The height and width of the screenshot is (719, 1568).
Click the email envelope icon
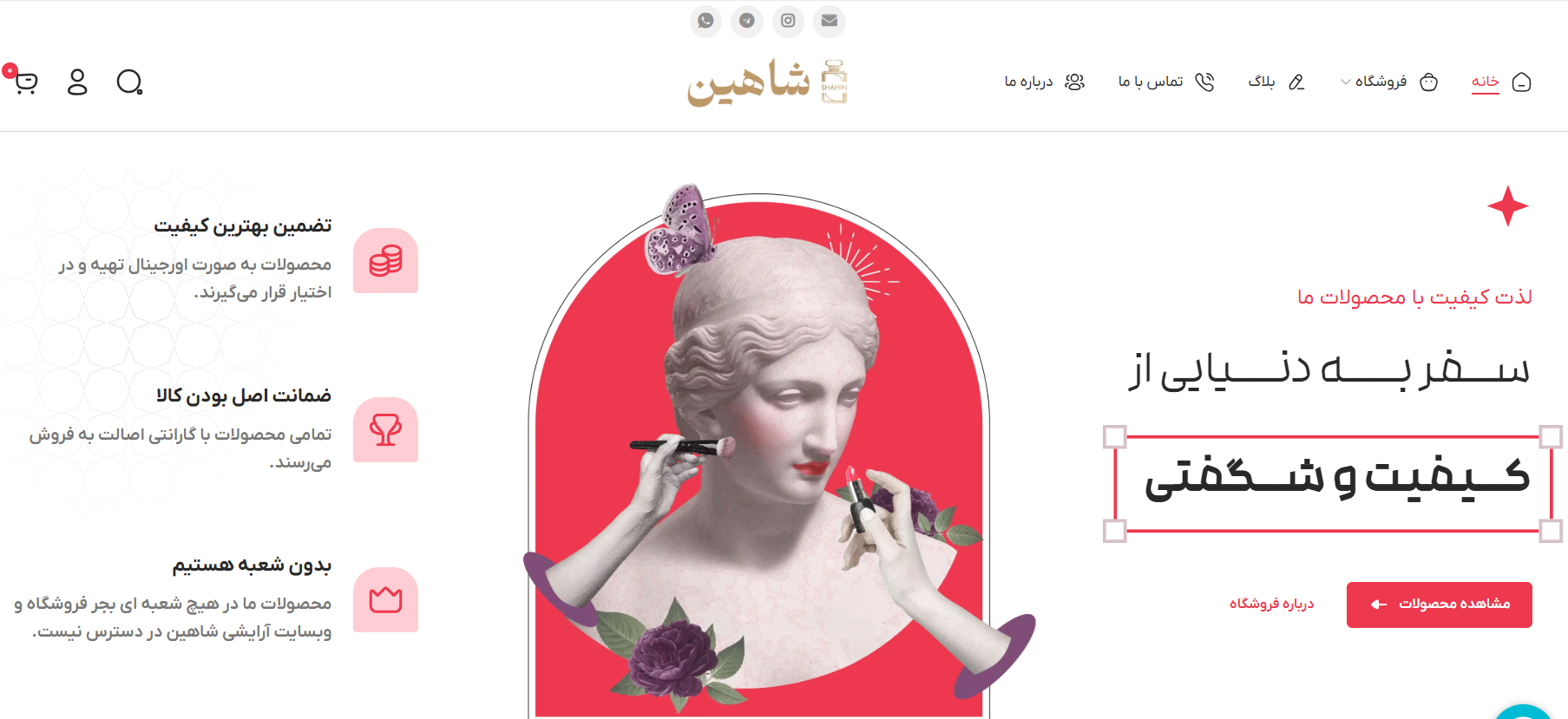[x=830, y=21]
